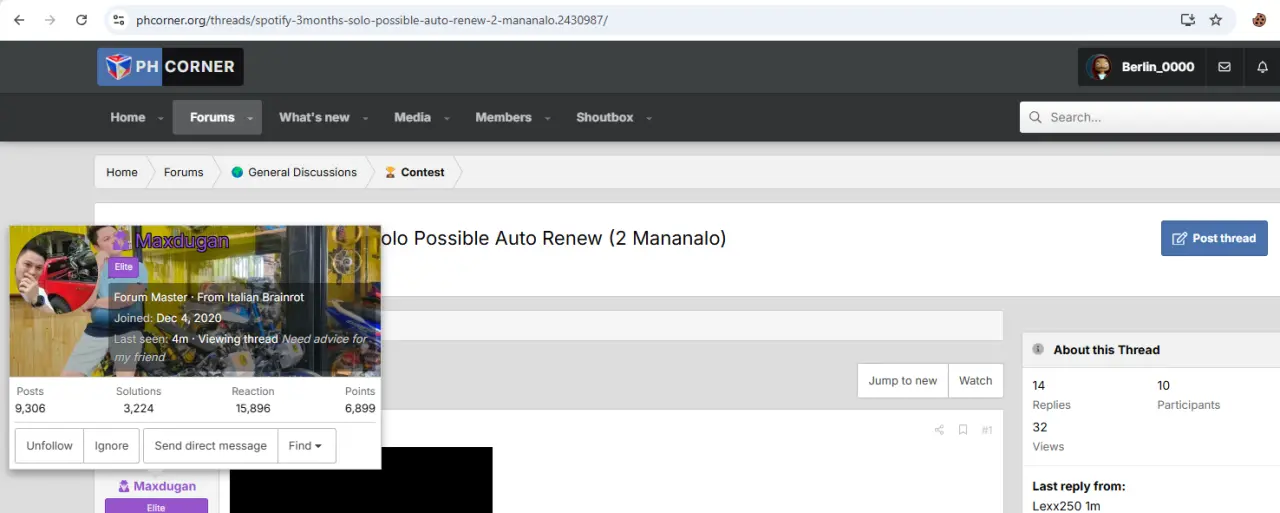Open alerts bell icon
This screenshot has width=1280, height=513.
[1262, 67]
